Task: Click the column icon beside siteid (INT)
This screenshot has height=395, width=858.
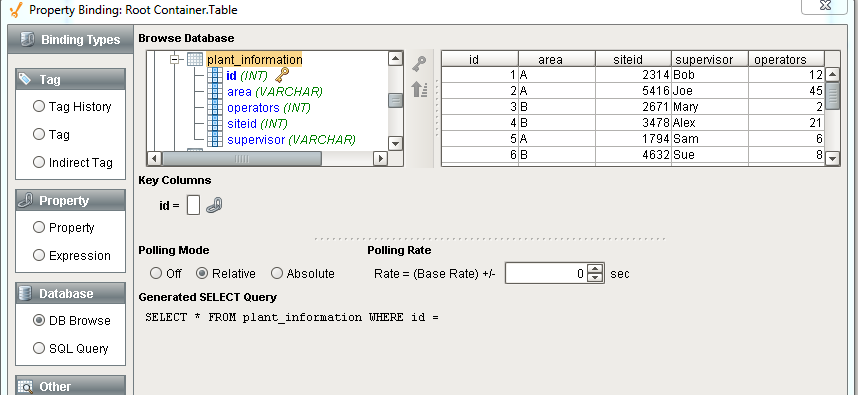Action: 215,124
